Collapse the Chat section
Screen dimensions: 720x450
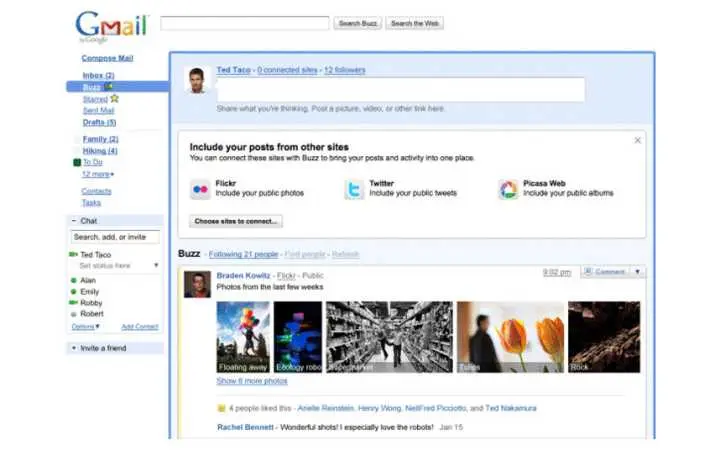tap(73, 221)
